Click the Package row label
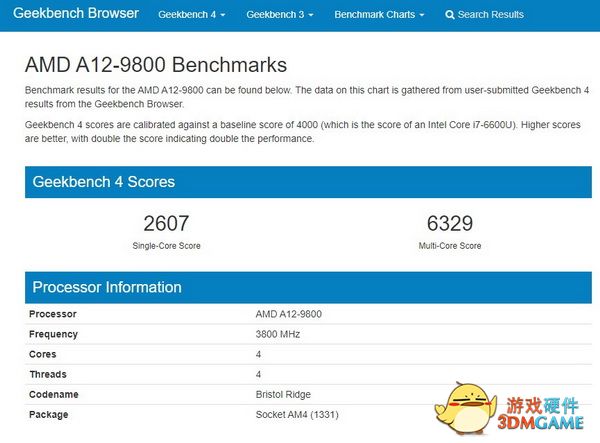The width and height of the screenshot is (600, 443). pos(49,415)
